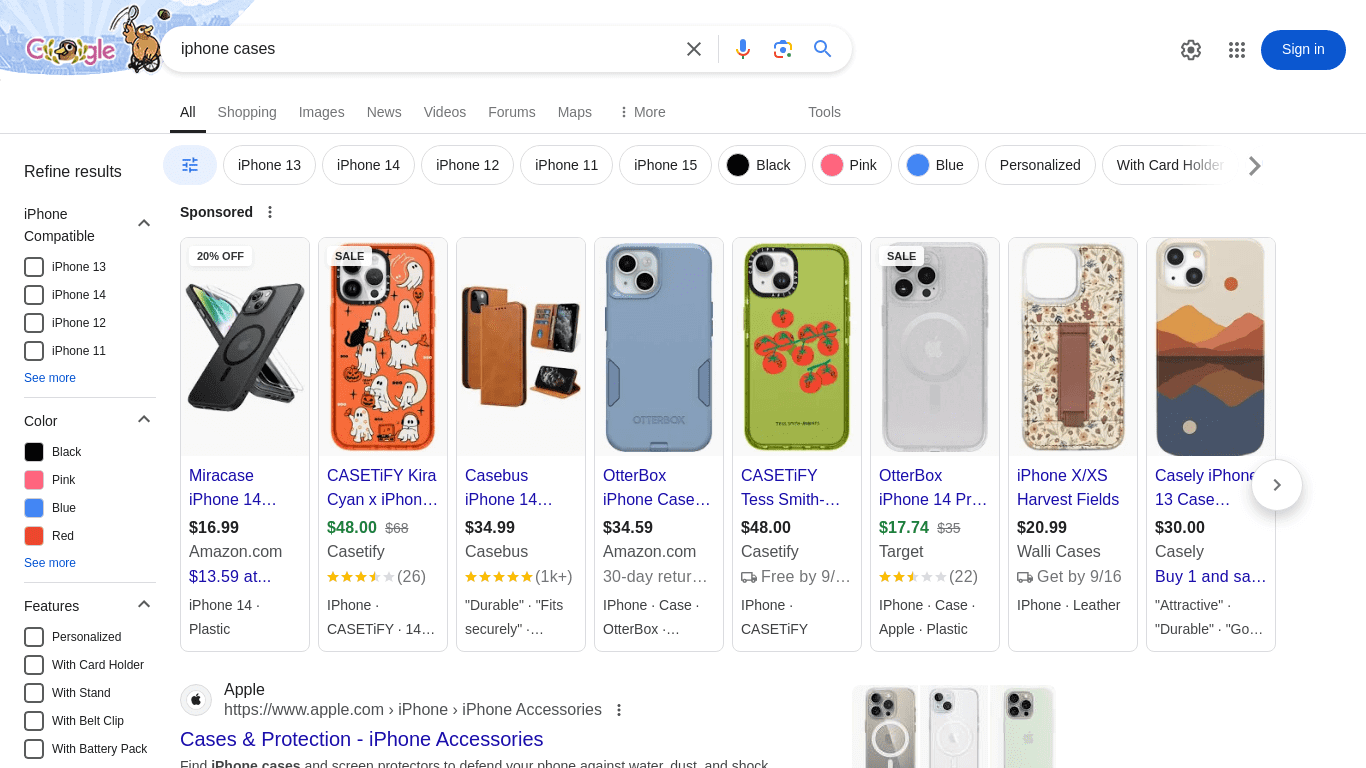This screenshot has width=1366, height=768.
Task: Open the Google apps grid icon
Action: click(1237, 50)
